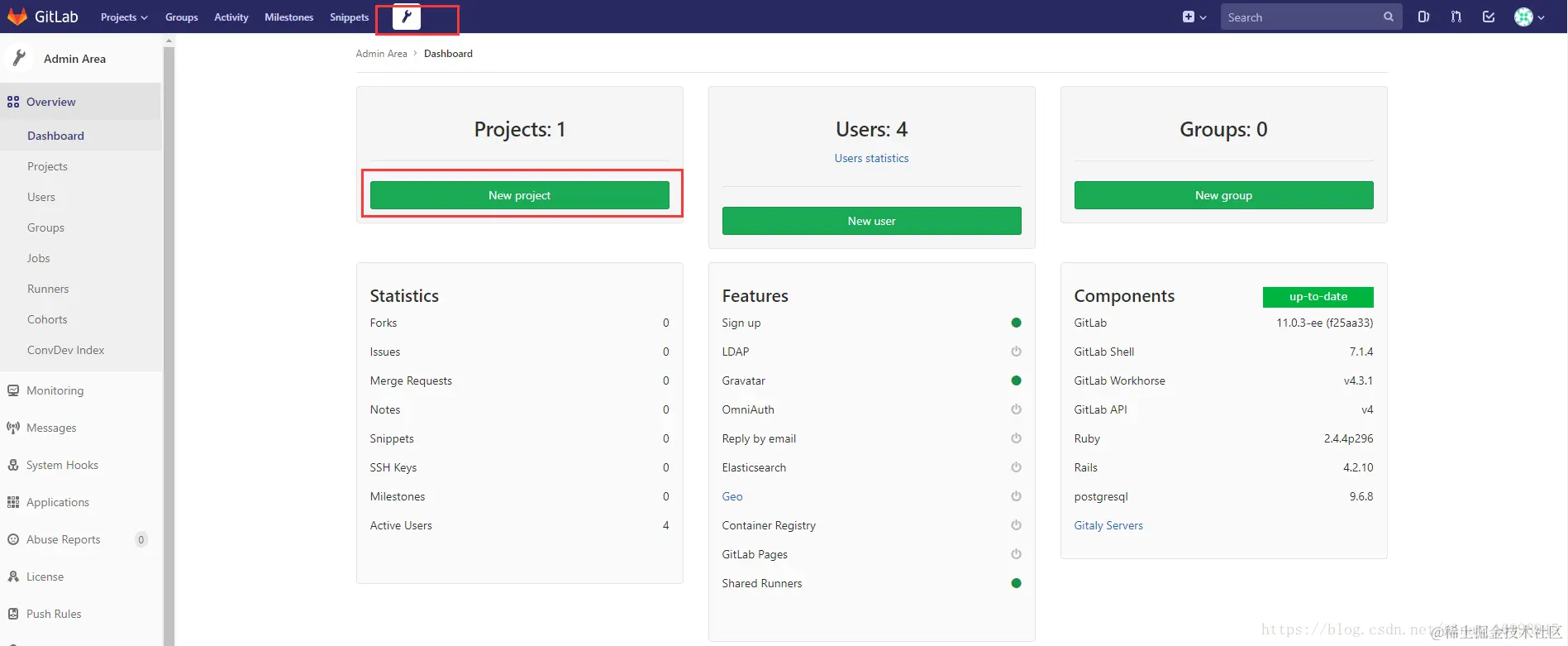The width and height of the screenshot is (1568, 646).
Task: Click the Elasticsearch power-off status icon
Action: (1016, 467)
